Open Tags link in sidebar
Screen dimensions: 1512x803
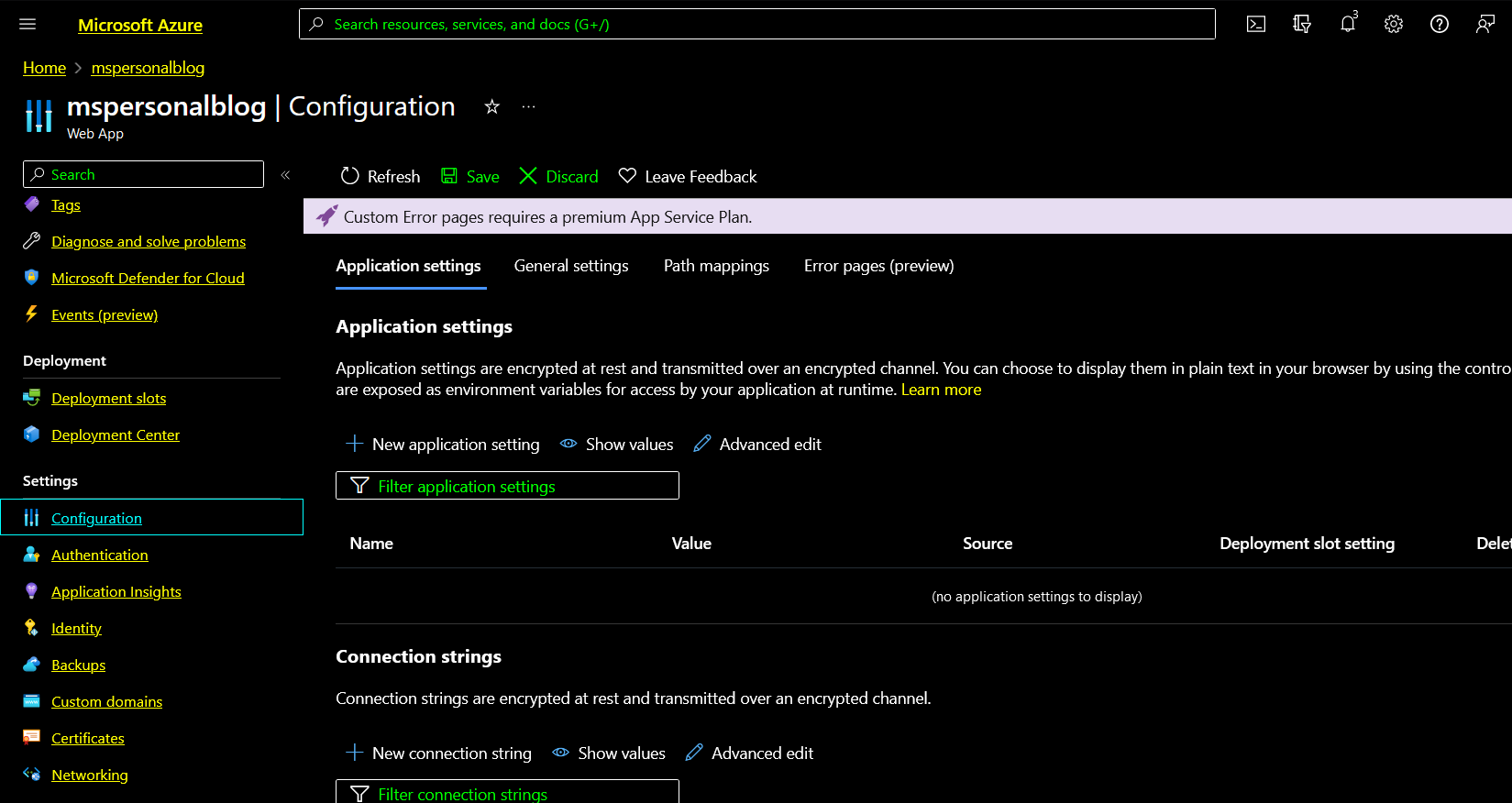[66, 204]
